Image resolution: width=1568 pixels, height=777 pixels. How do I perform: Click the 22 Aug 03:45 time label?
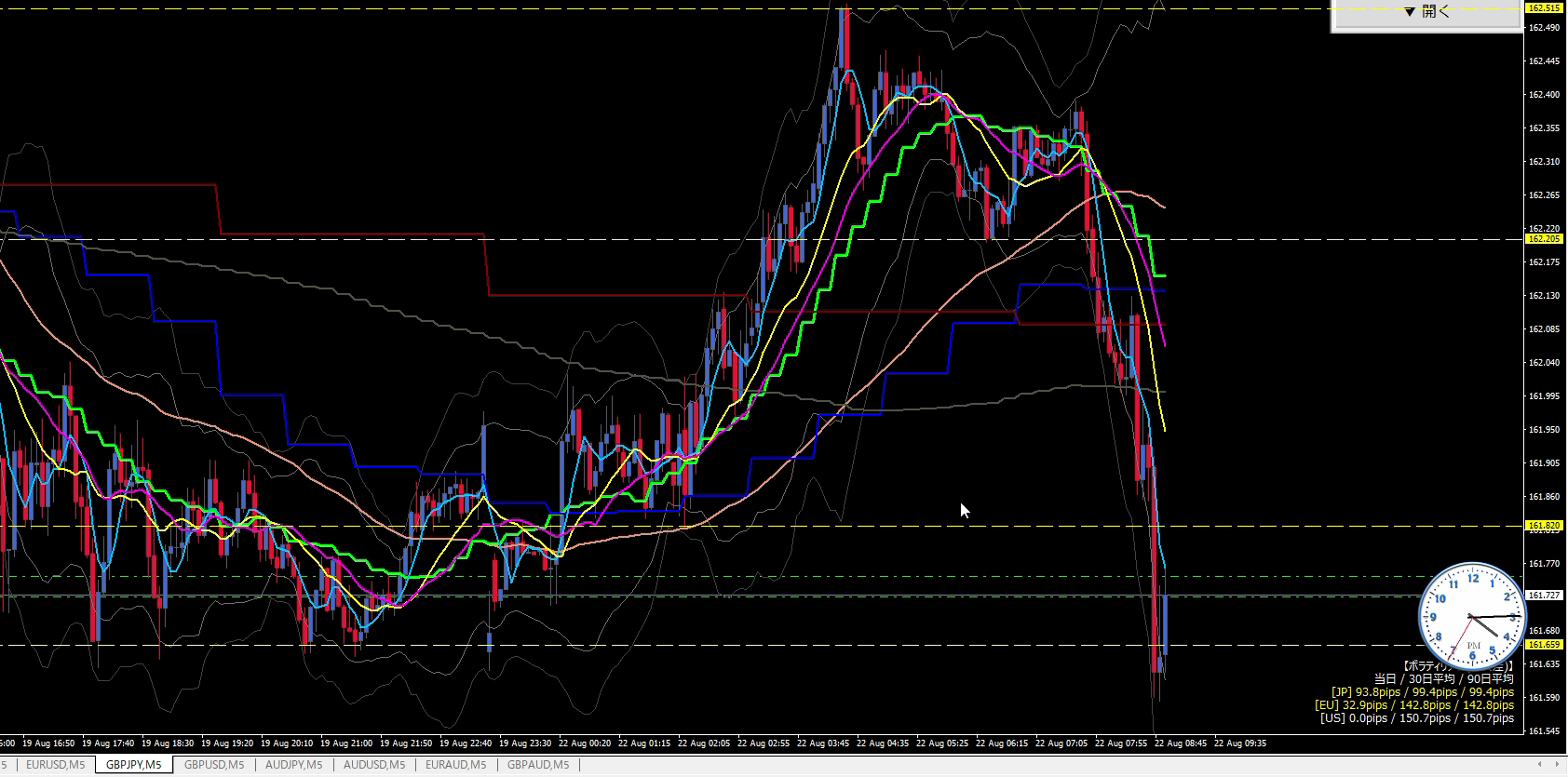(x=825, y=744)
